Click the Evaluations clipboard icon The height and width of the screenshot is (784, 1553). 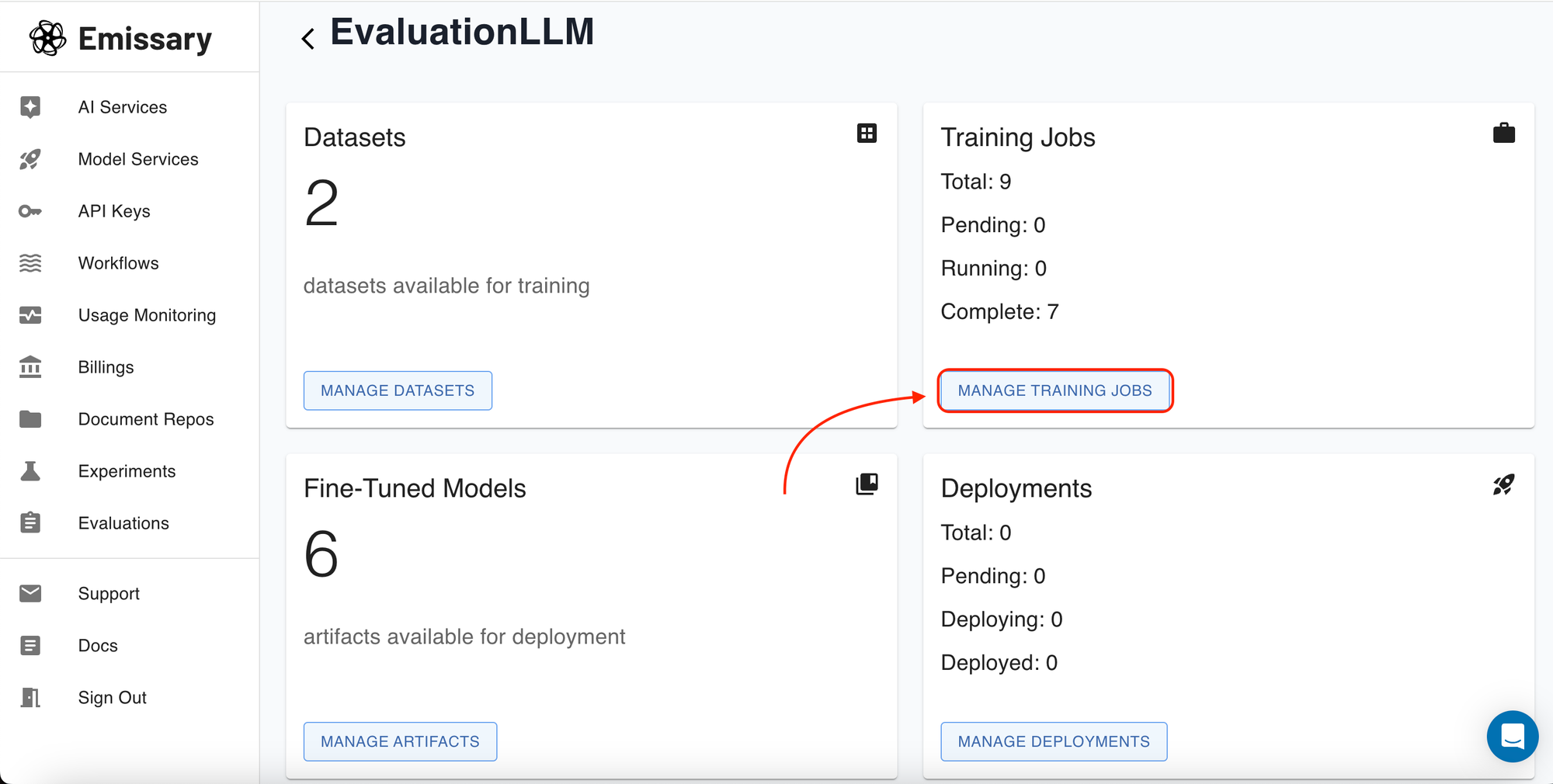(x=30, y=522)
